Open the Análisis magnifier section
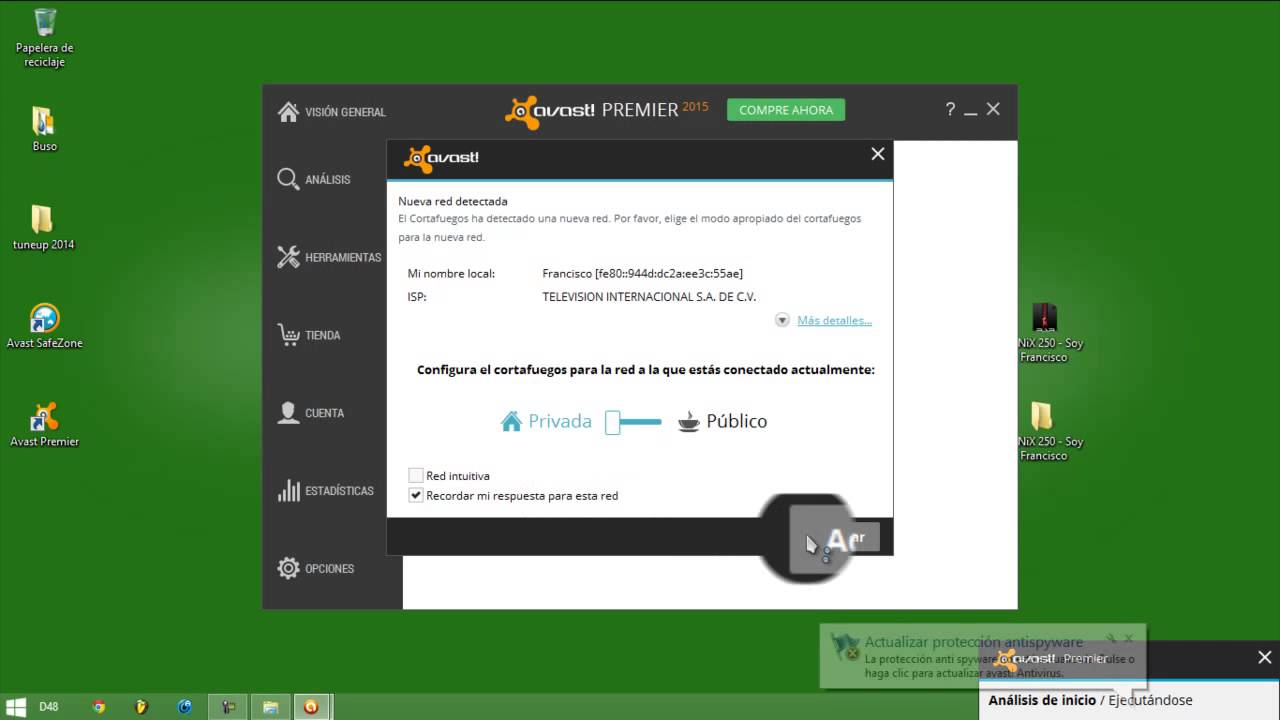This screenshot has width=1280, height=720. pyautogui.click(x=314, y=180)
